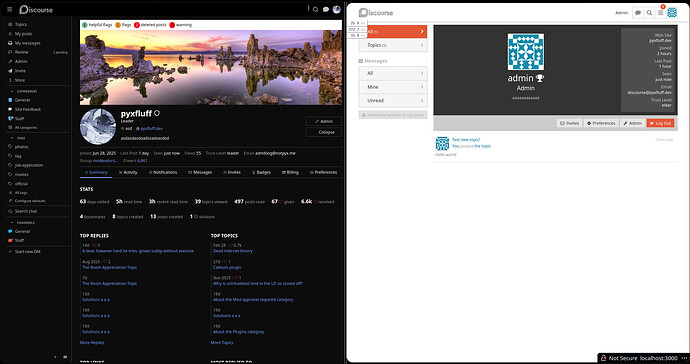Select the job-application tag
The height and width of the screenshot is (364, 690).
[29, 165]
